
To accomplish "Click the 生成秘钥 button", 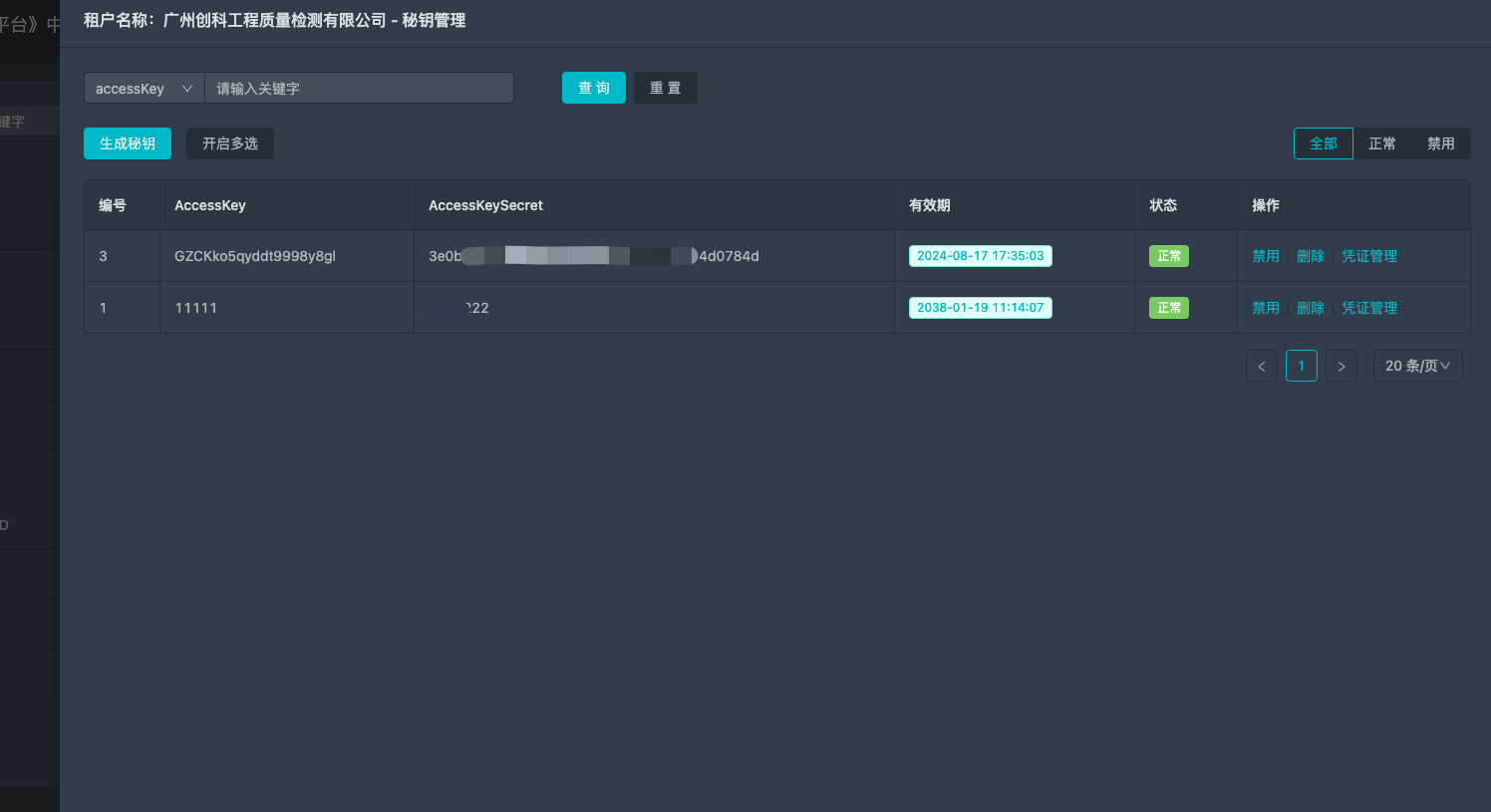I will tap(128, 143).
